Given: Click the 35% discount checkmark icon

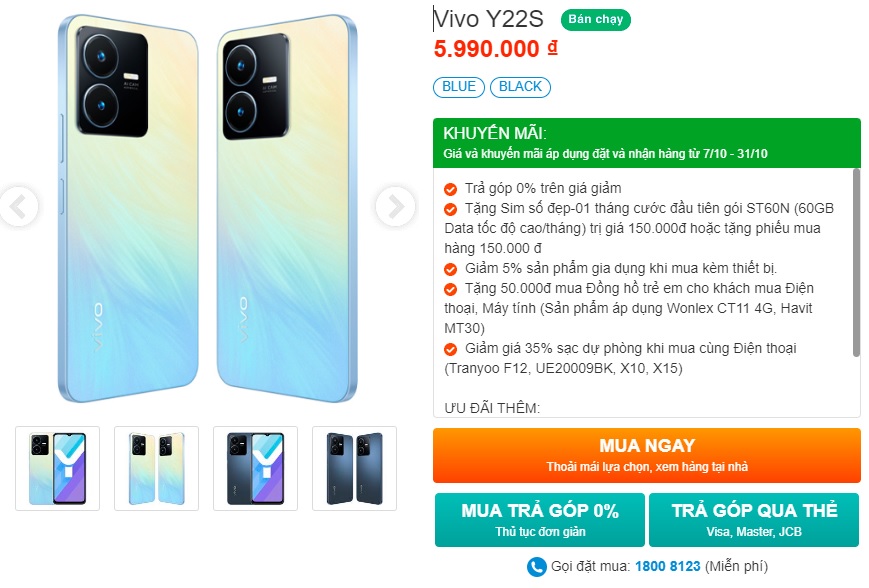Looking at the screenshot, I should click(451, 349).
